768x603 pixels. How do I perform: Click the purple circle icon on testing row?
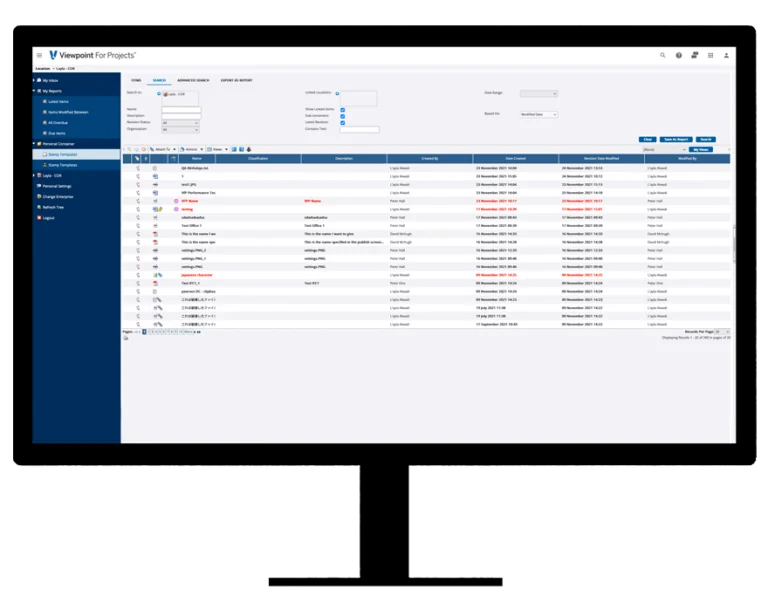176,209
